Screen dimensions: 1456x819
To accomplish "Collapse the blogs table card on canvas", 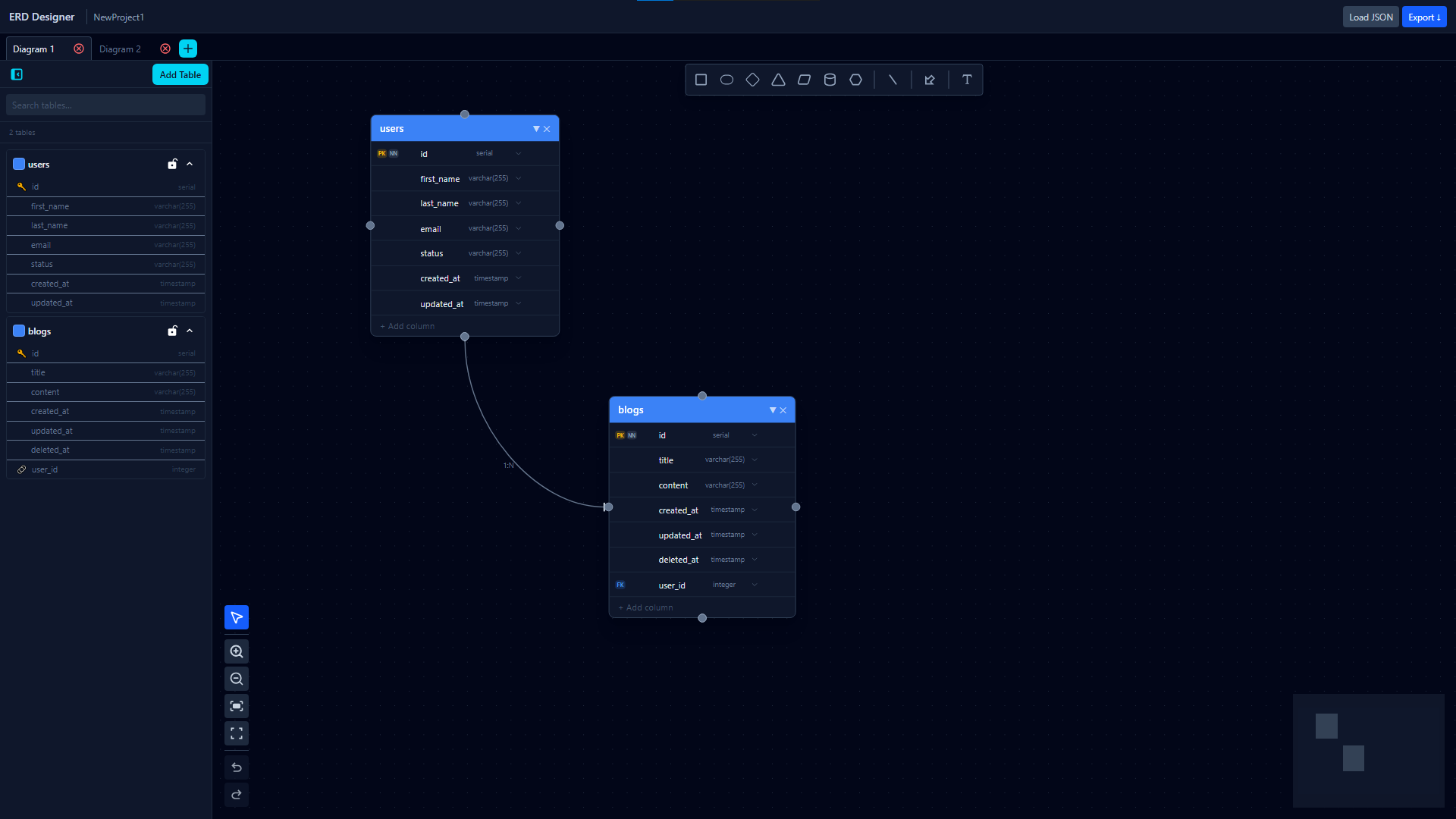I will (773, 410).
